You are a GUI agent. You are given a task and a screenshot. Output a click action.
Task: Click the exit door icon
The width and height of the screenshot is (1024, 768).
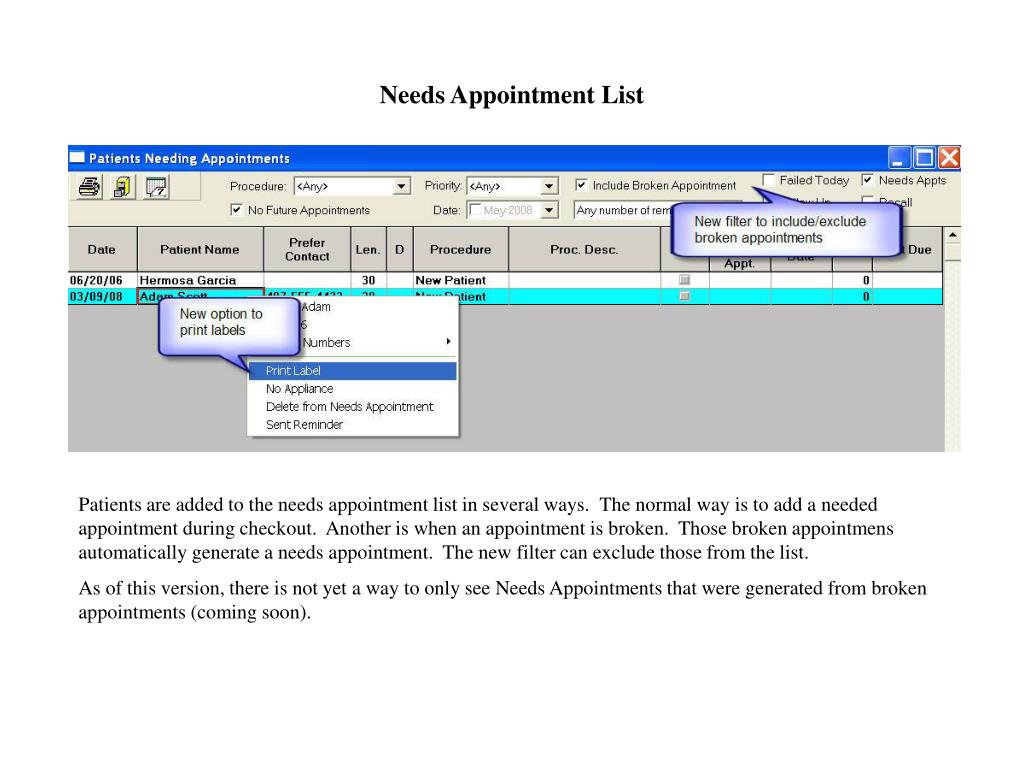pos(122,187)
